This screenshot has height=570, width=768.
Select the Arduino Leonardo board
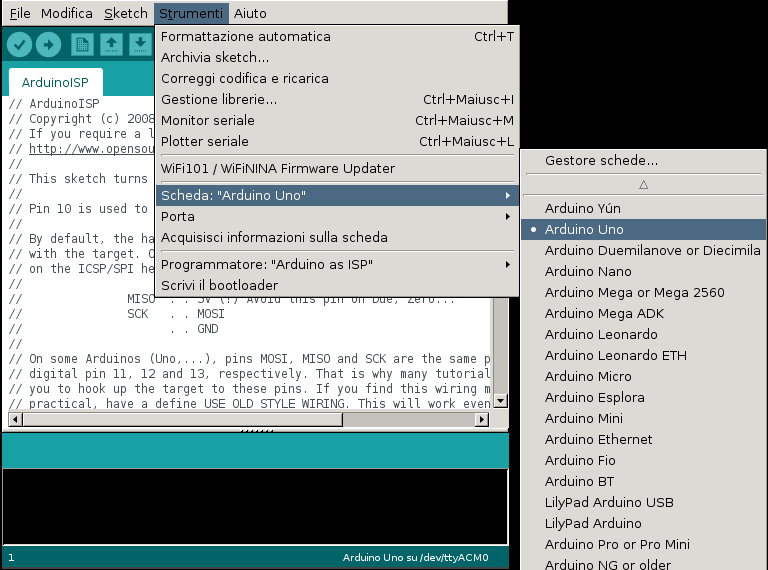[644, 335]
